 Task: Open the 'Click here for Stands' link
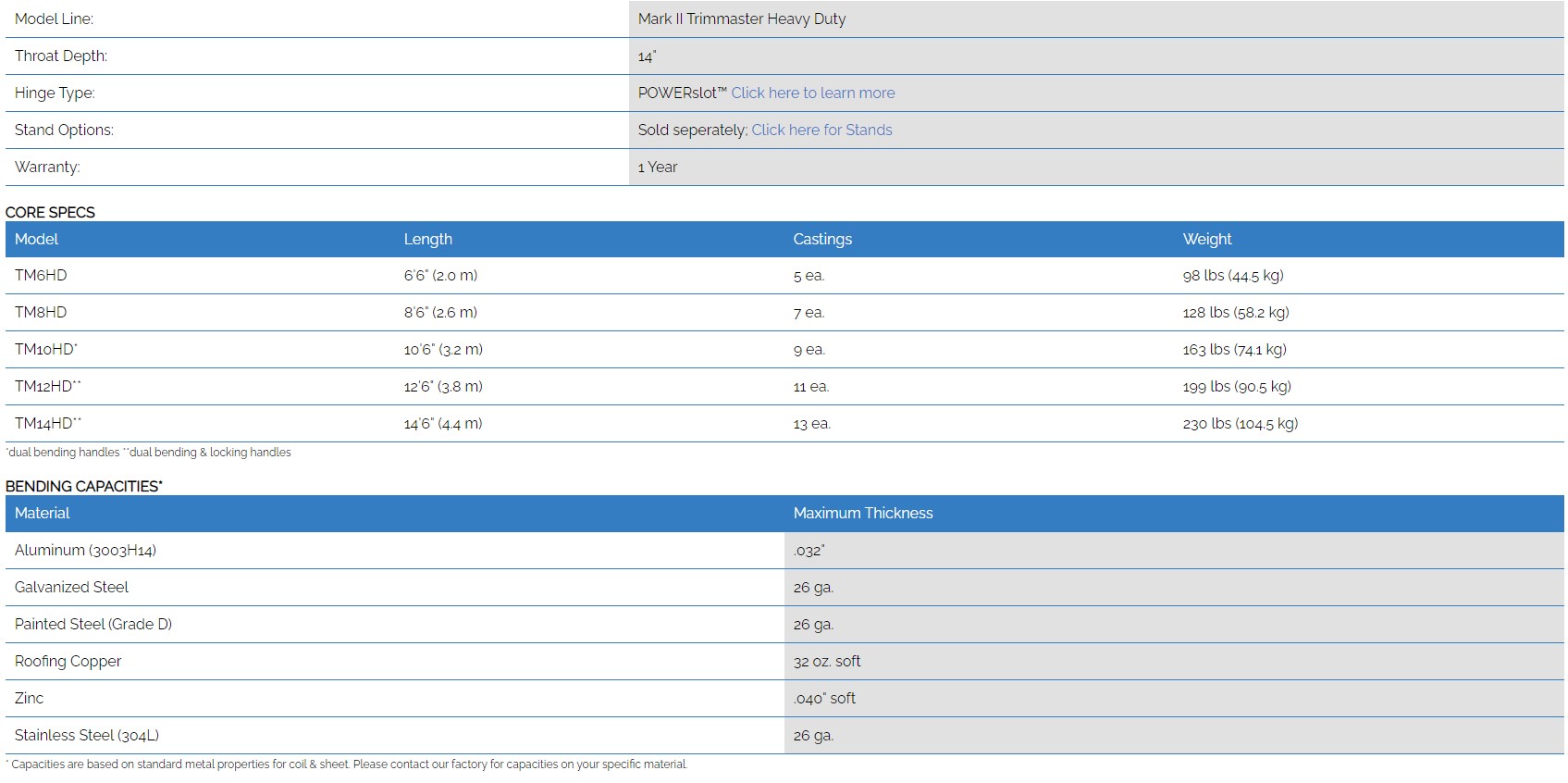click(821, 130)
